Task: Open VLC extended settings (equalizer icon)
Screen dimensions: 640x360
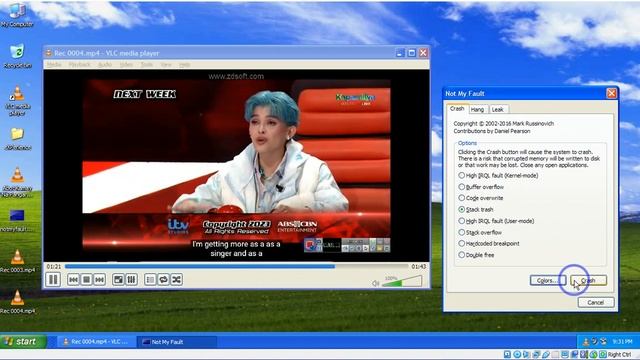Action: click(x=131, y=280)
